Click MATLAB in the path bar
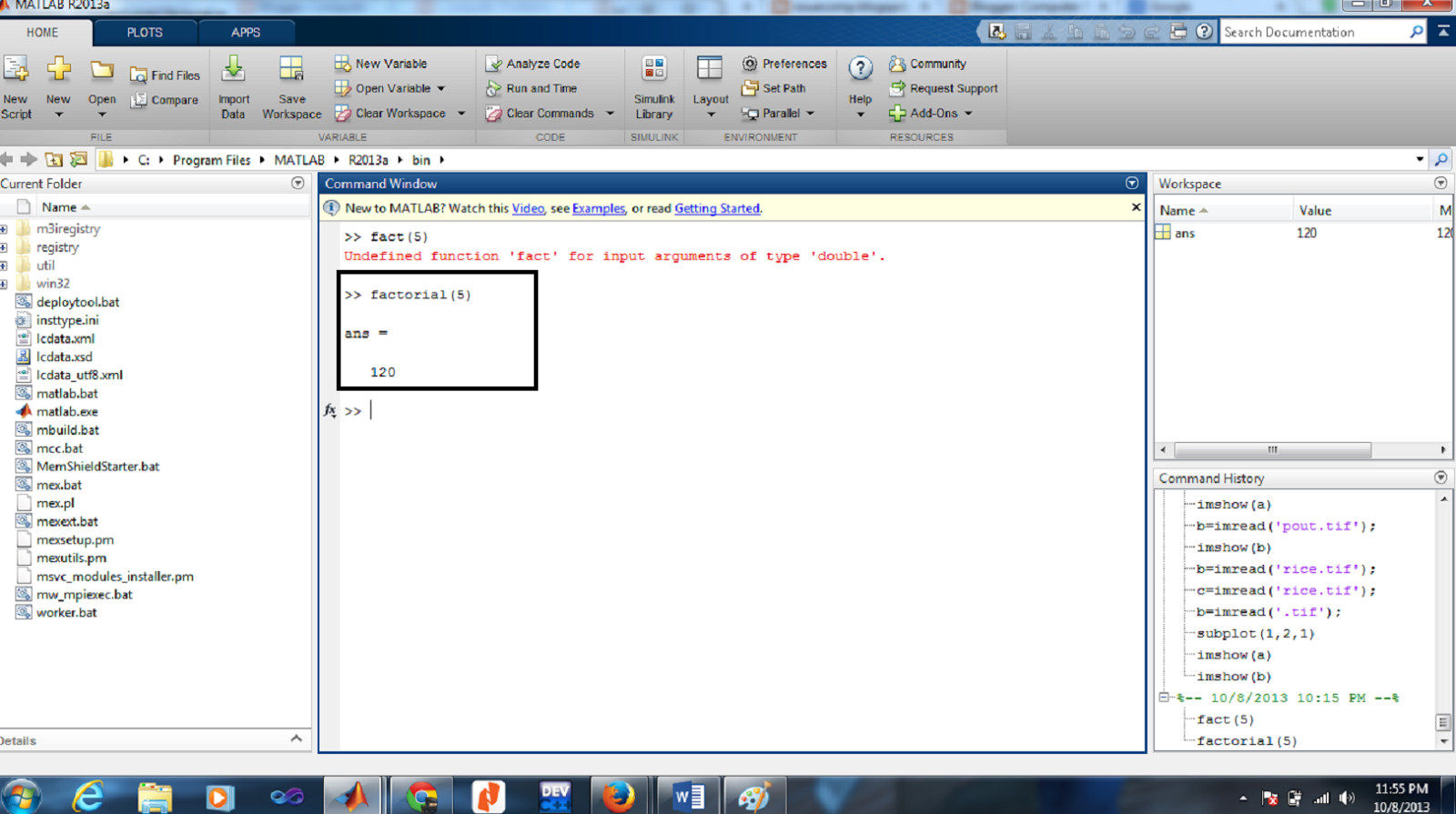 pos(299,160)
